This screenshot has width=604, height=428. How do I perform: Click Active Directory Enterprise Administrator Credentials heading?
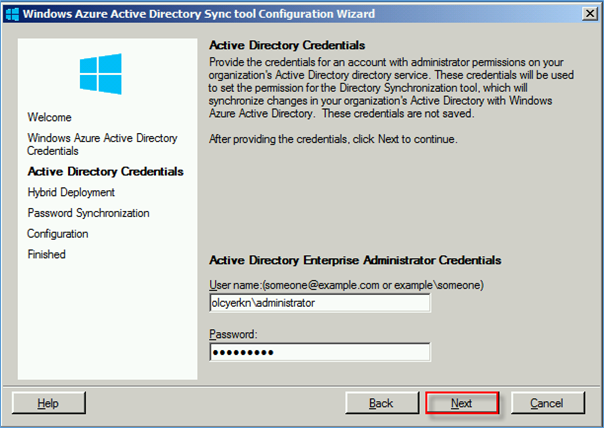(355, 260)
